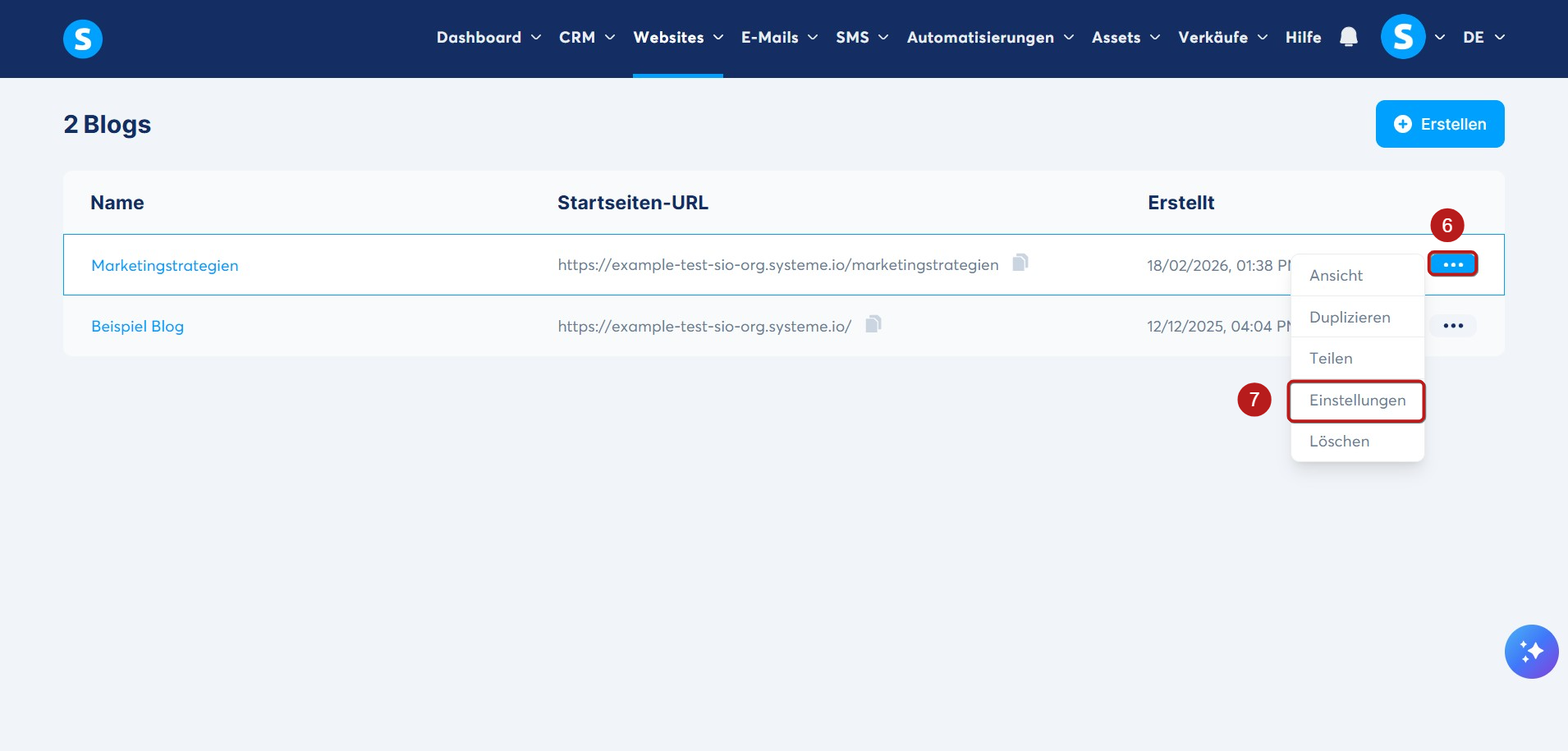Viewport: 1568px width, 751px height.
Task: Expand the Dashboard dropdown
Action: coord(488,38)
